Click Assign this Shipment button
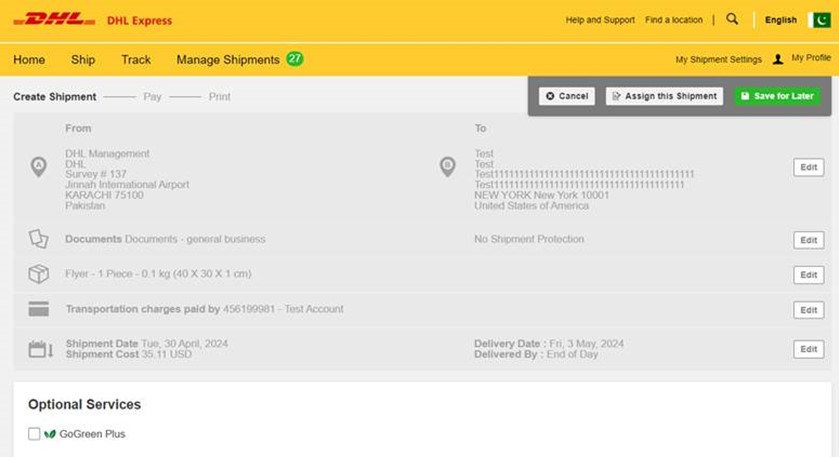 click(x=664, y=96)
